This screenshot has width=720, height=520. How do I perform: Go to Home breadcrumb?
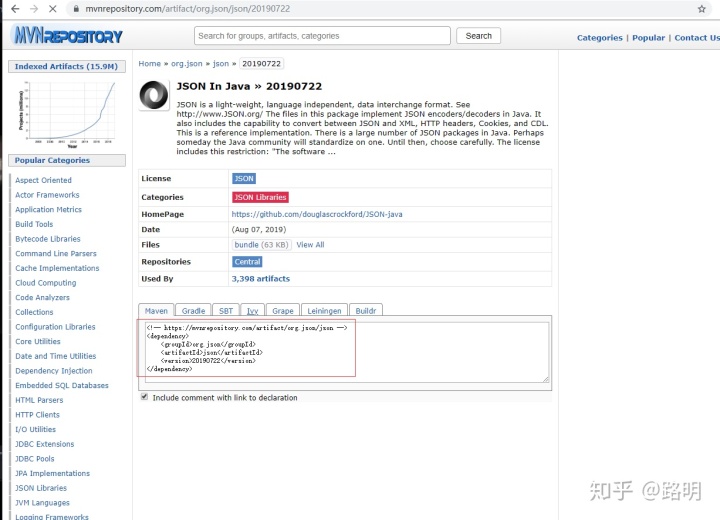(150, 63)
